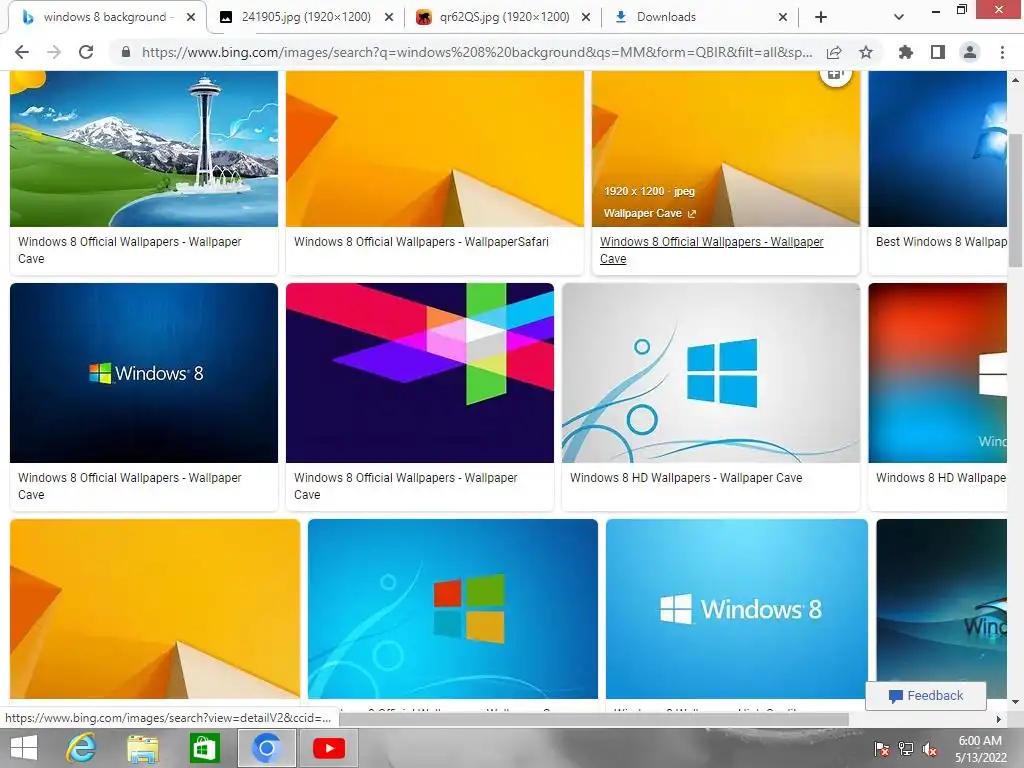Click the Feedback button
The height and width of the screenshot is (768, 1024).
coord(925,696)
